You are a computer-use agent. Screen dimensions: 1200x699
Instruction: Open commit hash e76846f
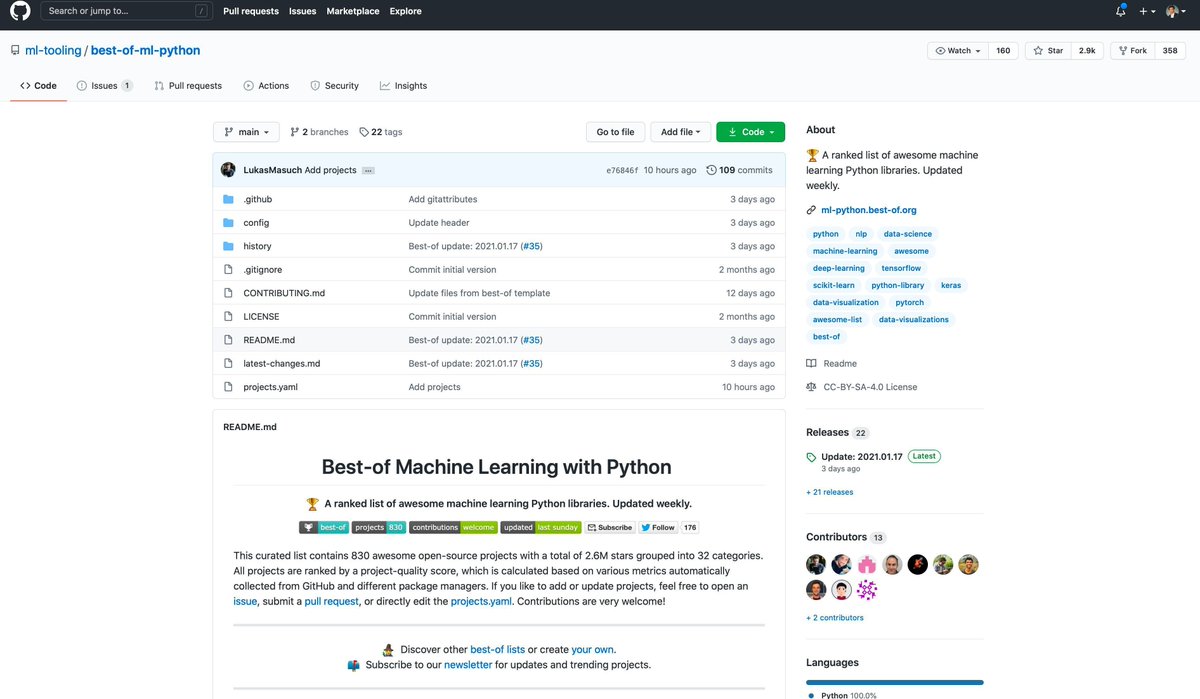[x=622, y=170]
